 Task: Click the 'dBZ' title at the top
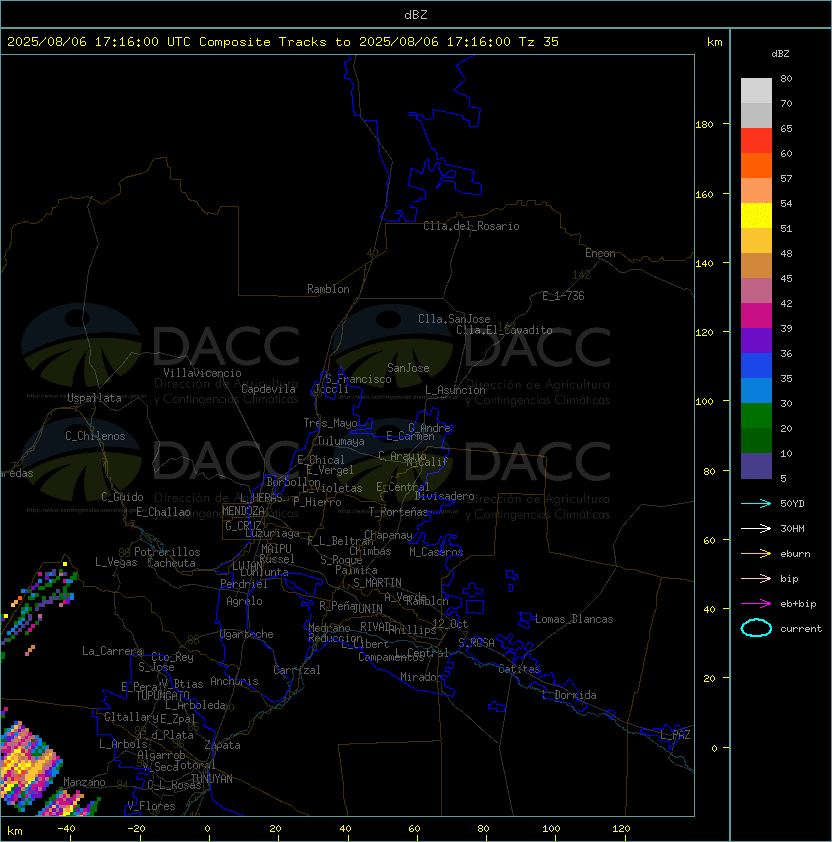[x=416, y=14]
